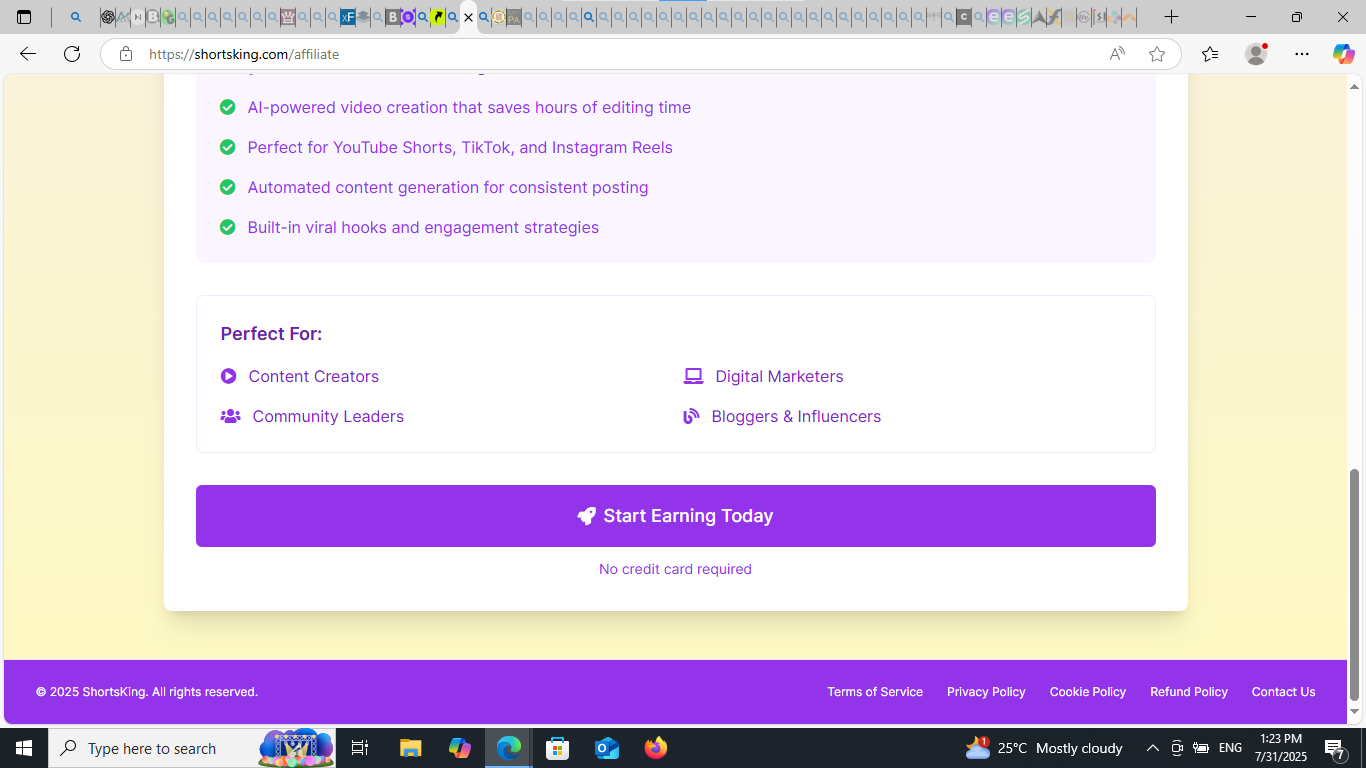Click the 'Community Leaders' label
Viewport: 1366px width, 768px height.
[328, 416]
